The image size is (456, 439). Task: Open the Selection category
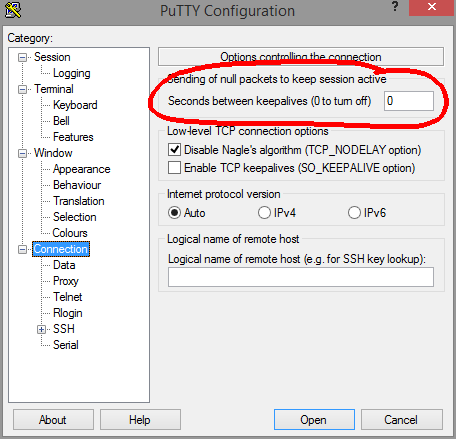tap(75, 217)
